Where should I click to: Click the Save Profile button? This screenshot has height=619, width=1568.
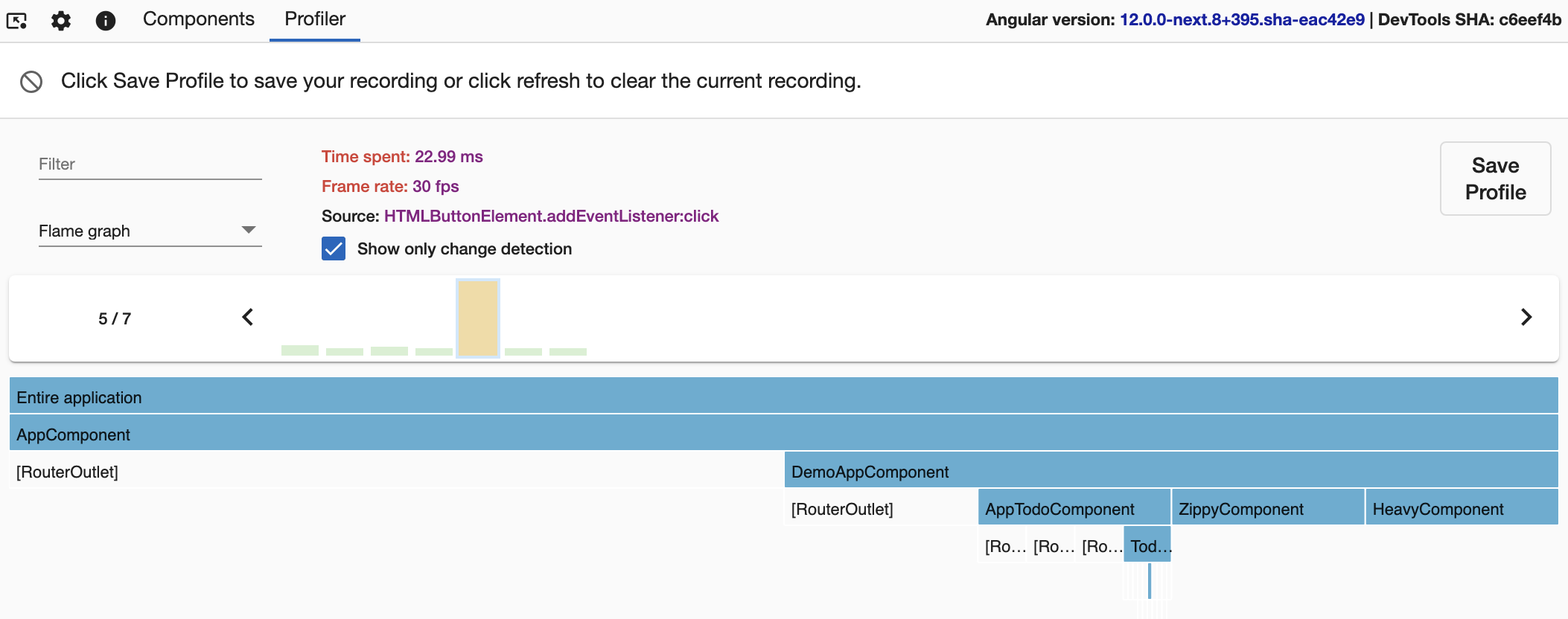(x=1495, y=179)
